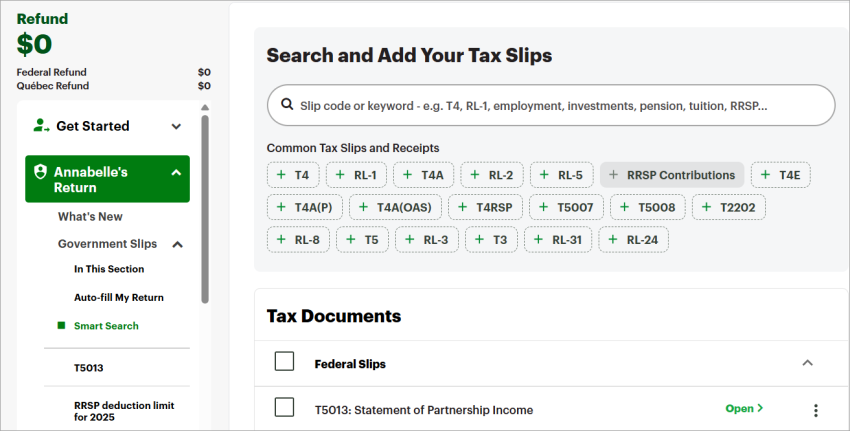
Task: Open What's New in sidebar
Action: coord(90,216)
